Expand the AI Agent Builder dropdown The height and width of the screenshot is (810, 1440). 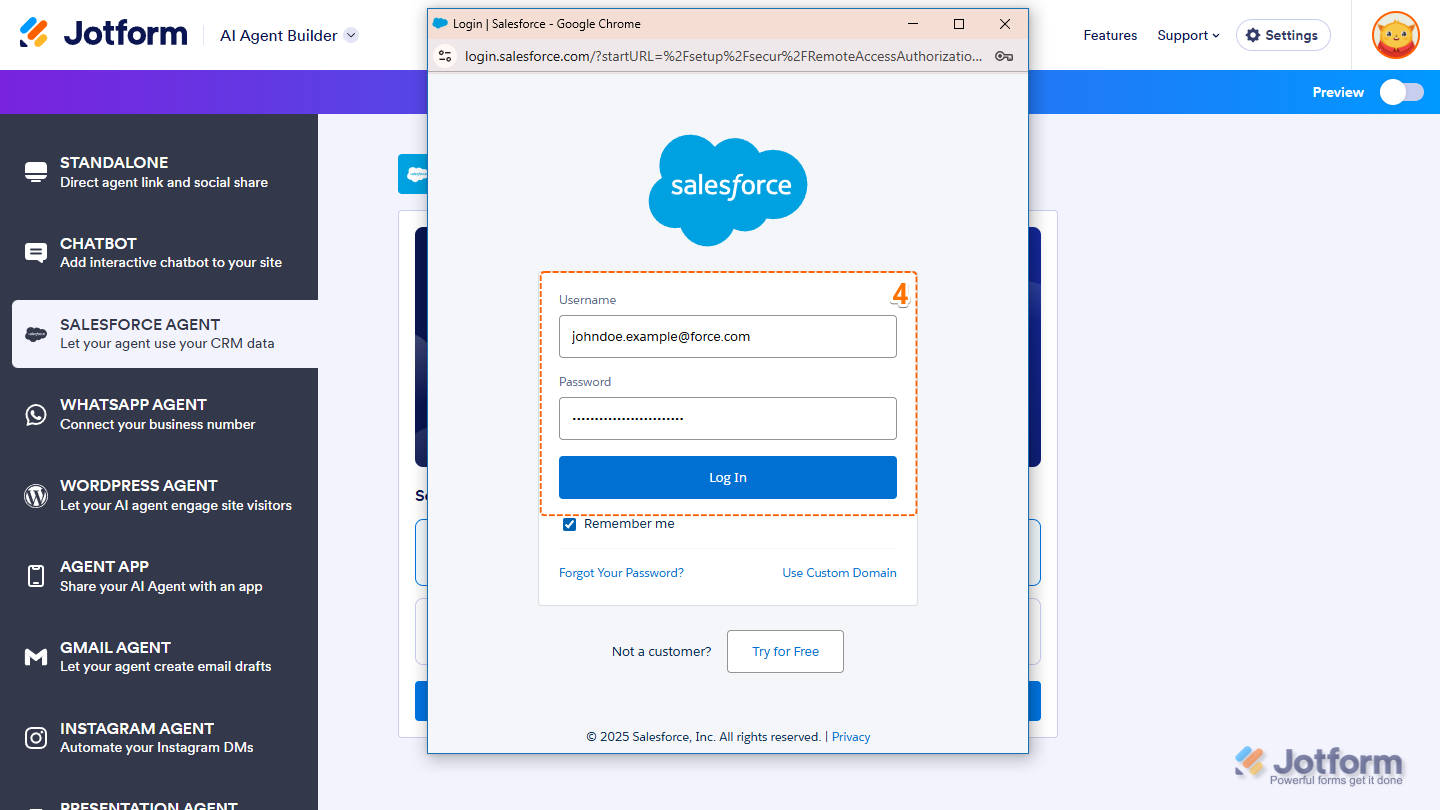click(351, 35)
